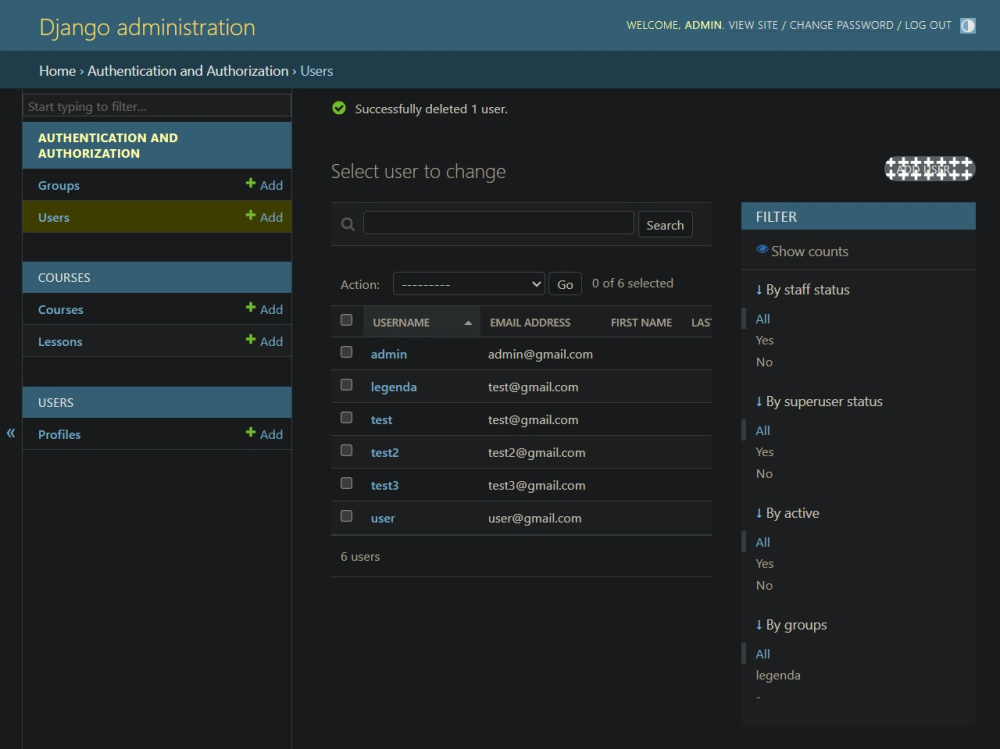1000x749 pixels.
Task: Click the Search button
Action: [665, 225]
